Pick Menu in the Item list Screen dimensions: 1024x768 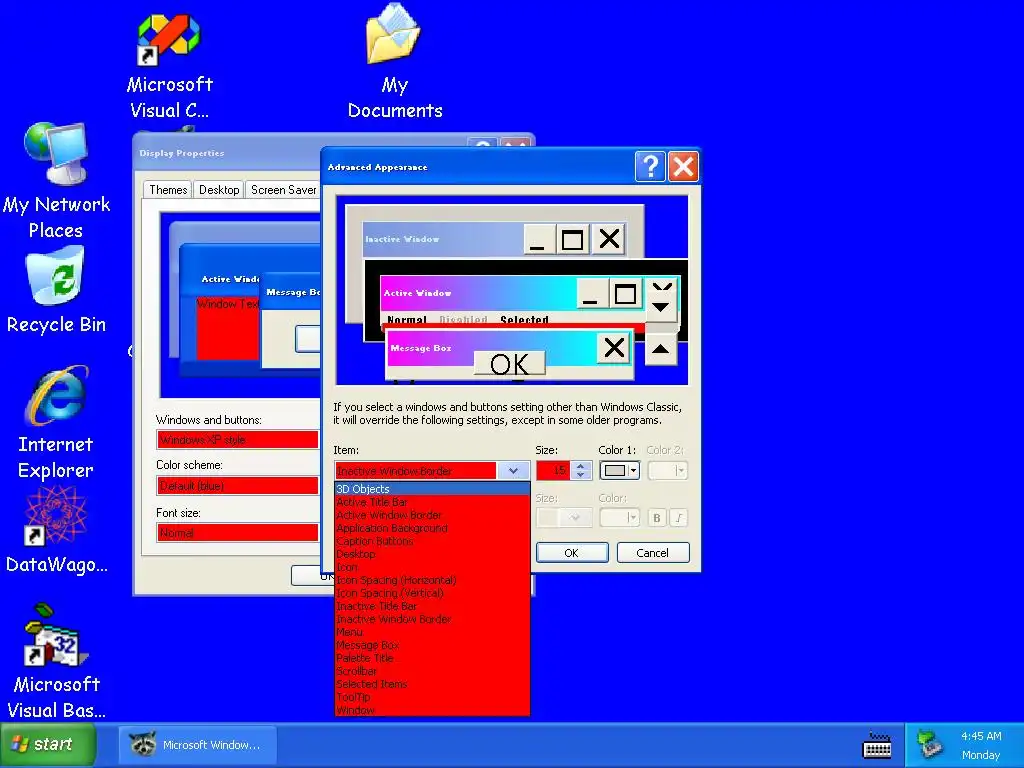[432, 632]
